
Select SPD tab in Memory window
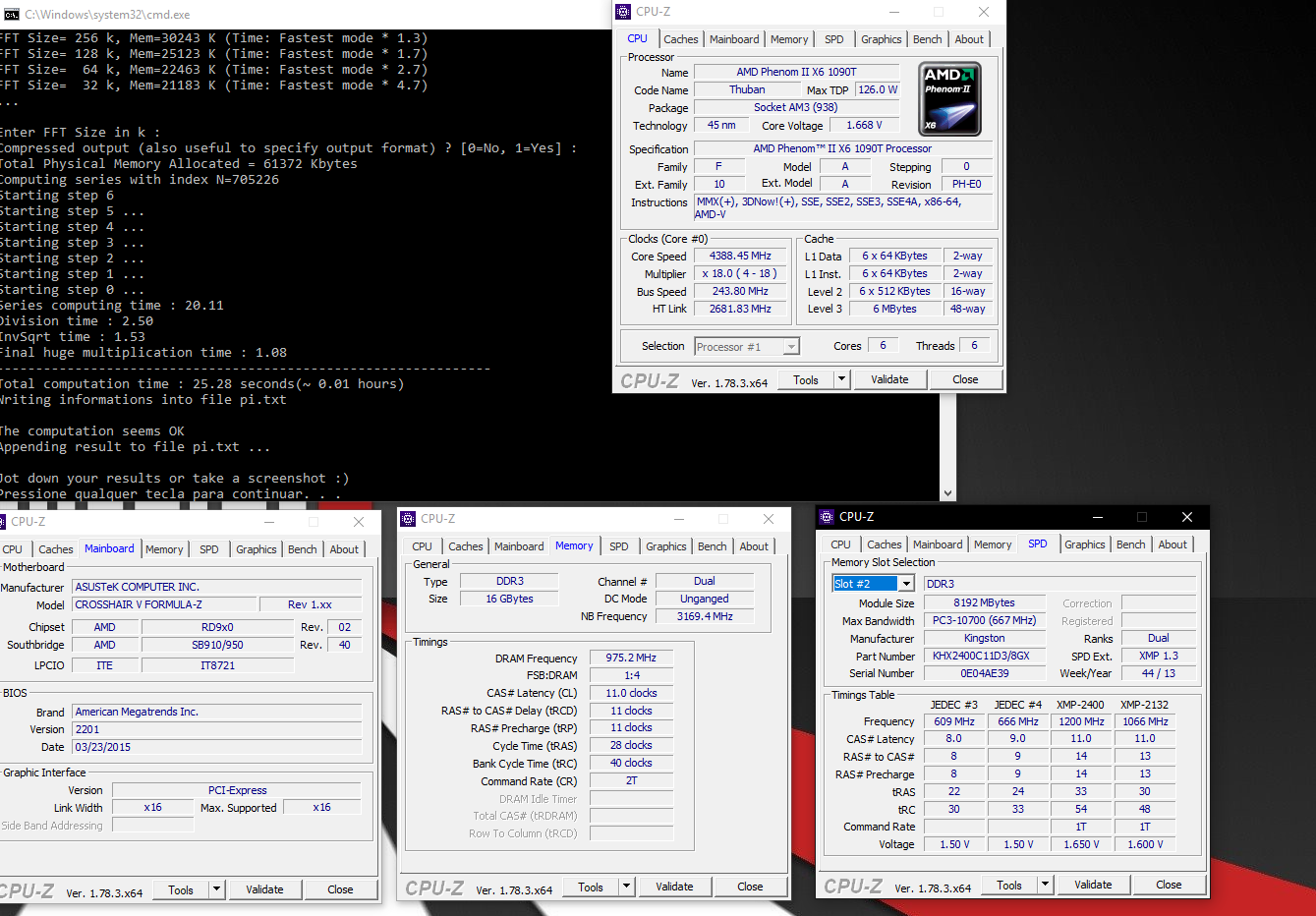[619, 546]
